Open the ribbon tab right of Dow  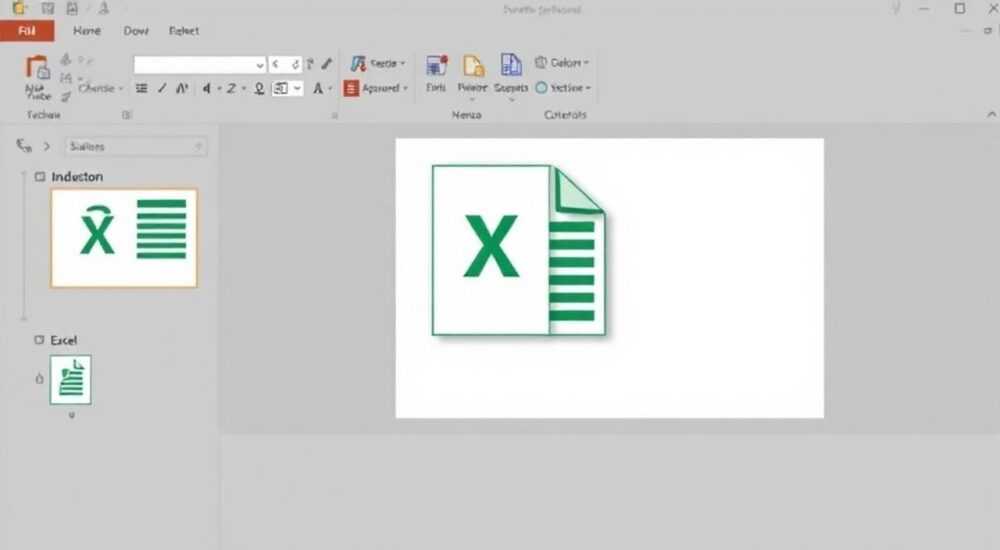pos(184,31)
